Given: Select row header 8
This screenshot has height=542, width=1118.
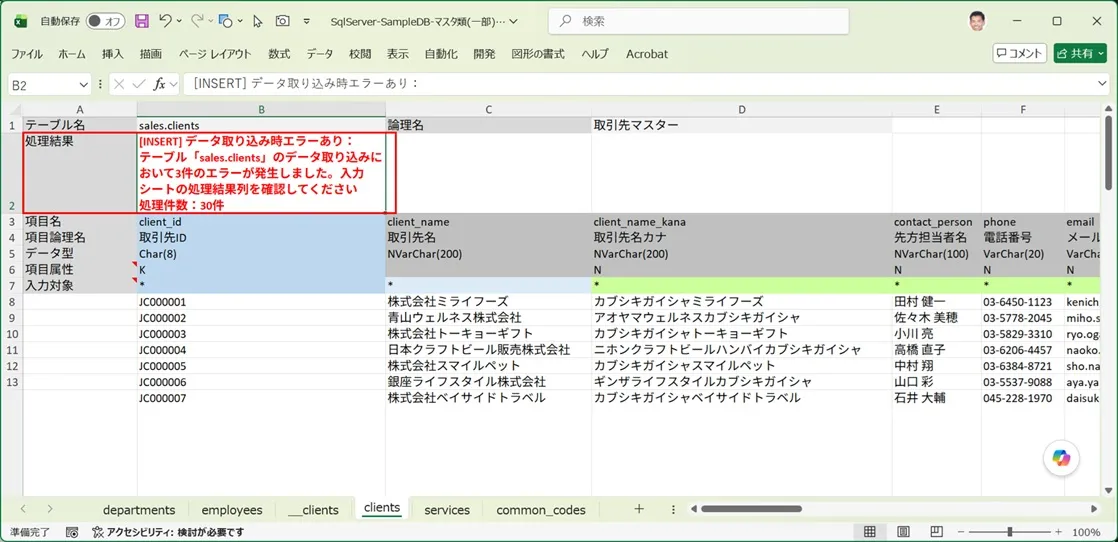Looking at the screenshot, I should (12, 302).
